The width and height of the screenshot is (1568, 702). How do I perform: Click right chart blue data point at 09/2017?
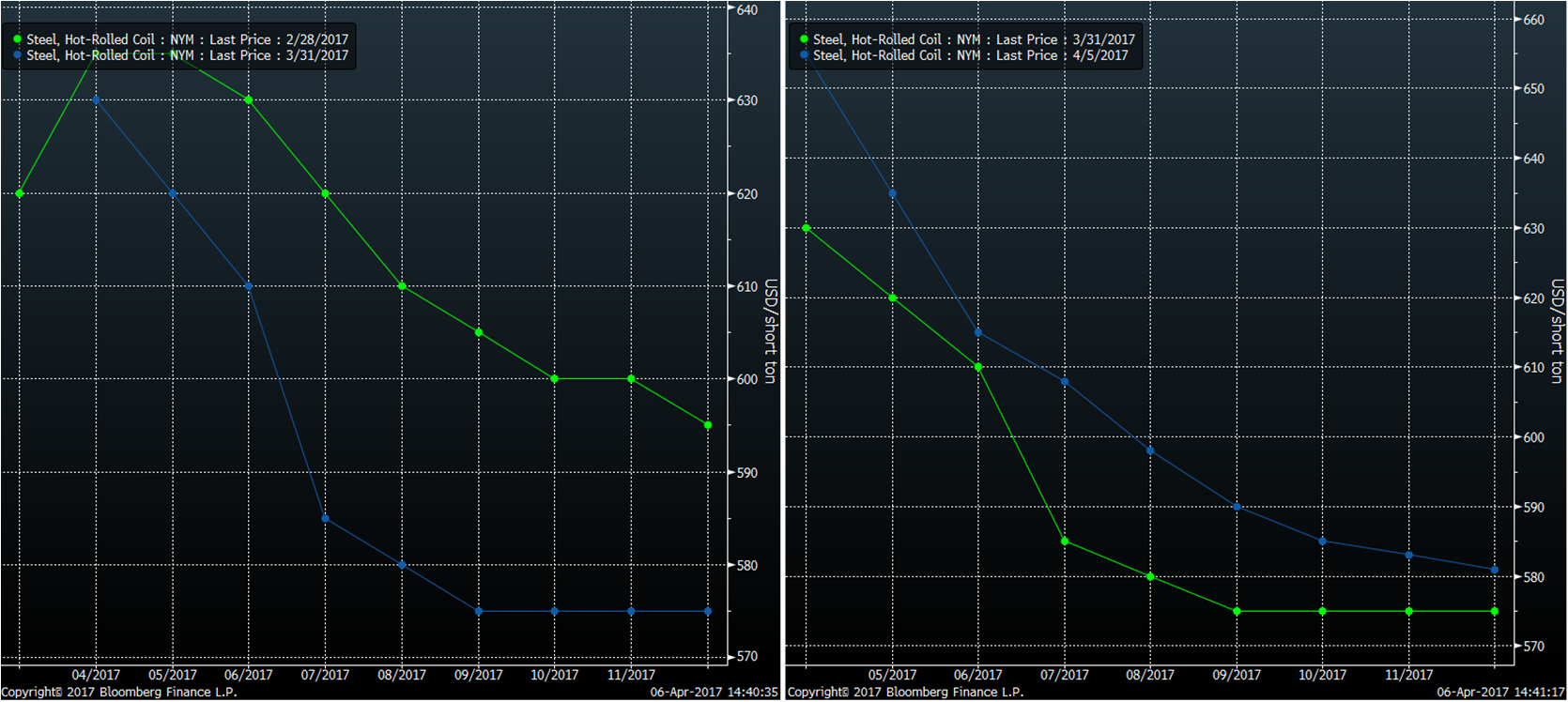click(x=1237, y=507)
